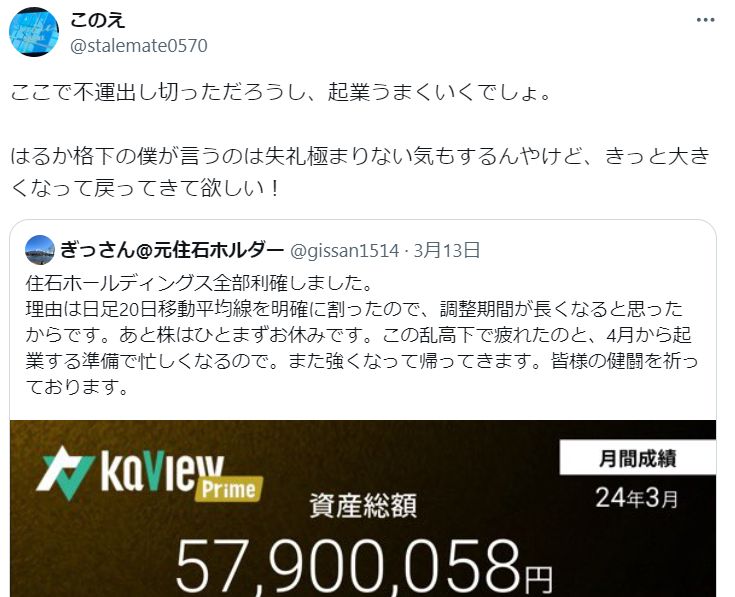Open このえ's profile avatar

click(34, 32)
